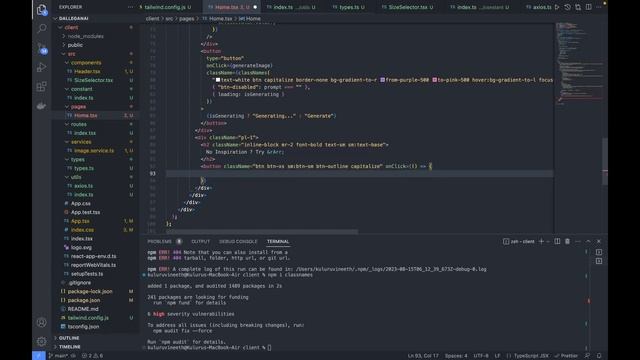The width and height of the screenshot is (640, 360).
Task: Open SizeSelector.tsx in the explorer
Action: [x=93, y=80]
